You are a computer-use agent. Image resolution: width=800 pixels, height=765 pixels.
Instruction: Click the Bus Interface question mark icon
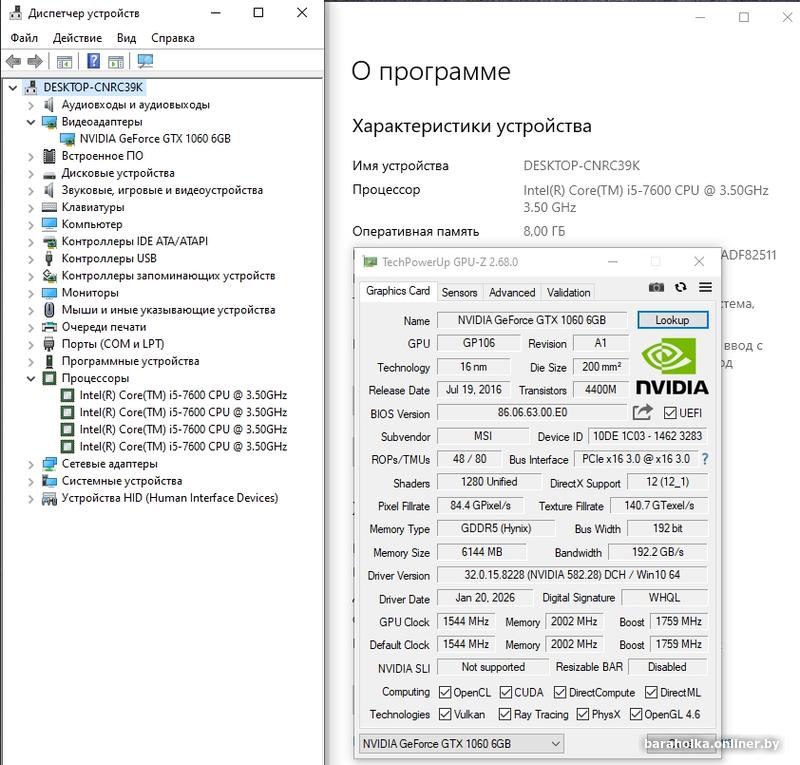click(x=705, y=459)
